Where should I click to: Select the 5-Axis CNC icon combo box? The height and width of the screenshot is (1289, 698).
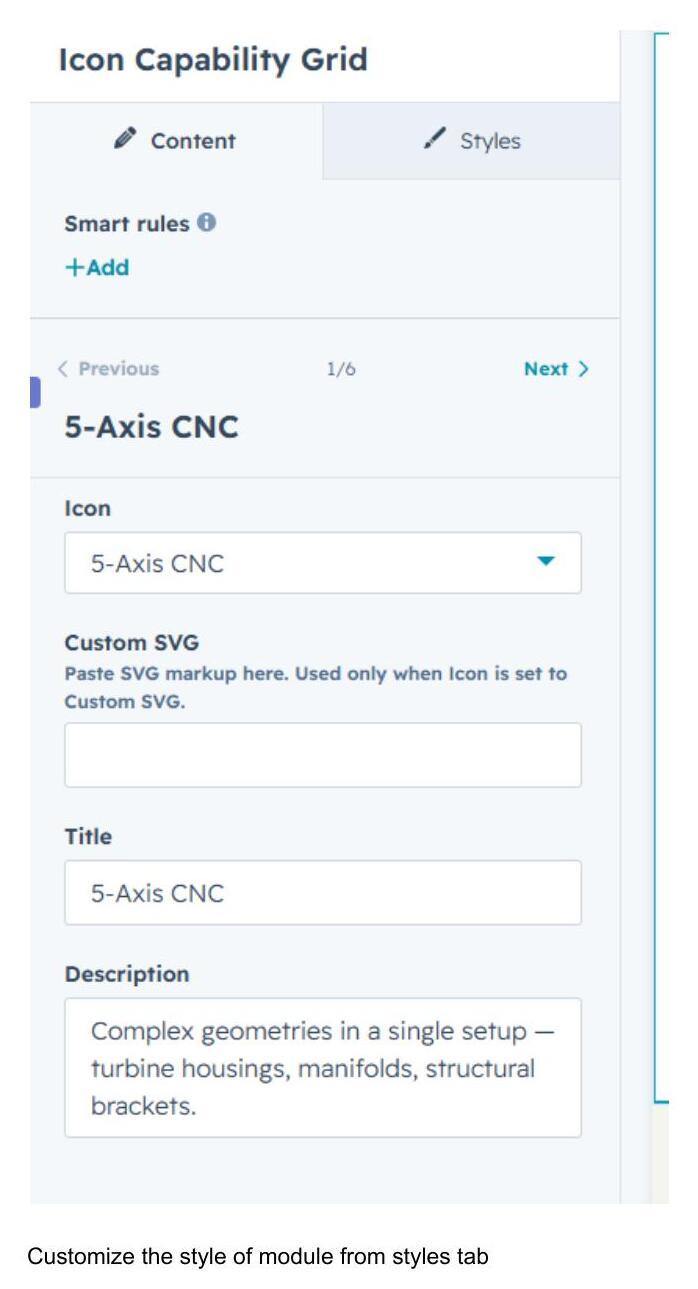pos(323,563)
